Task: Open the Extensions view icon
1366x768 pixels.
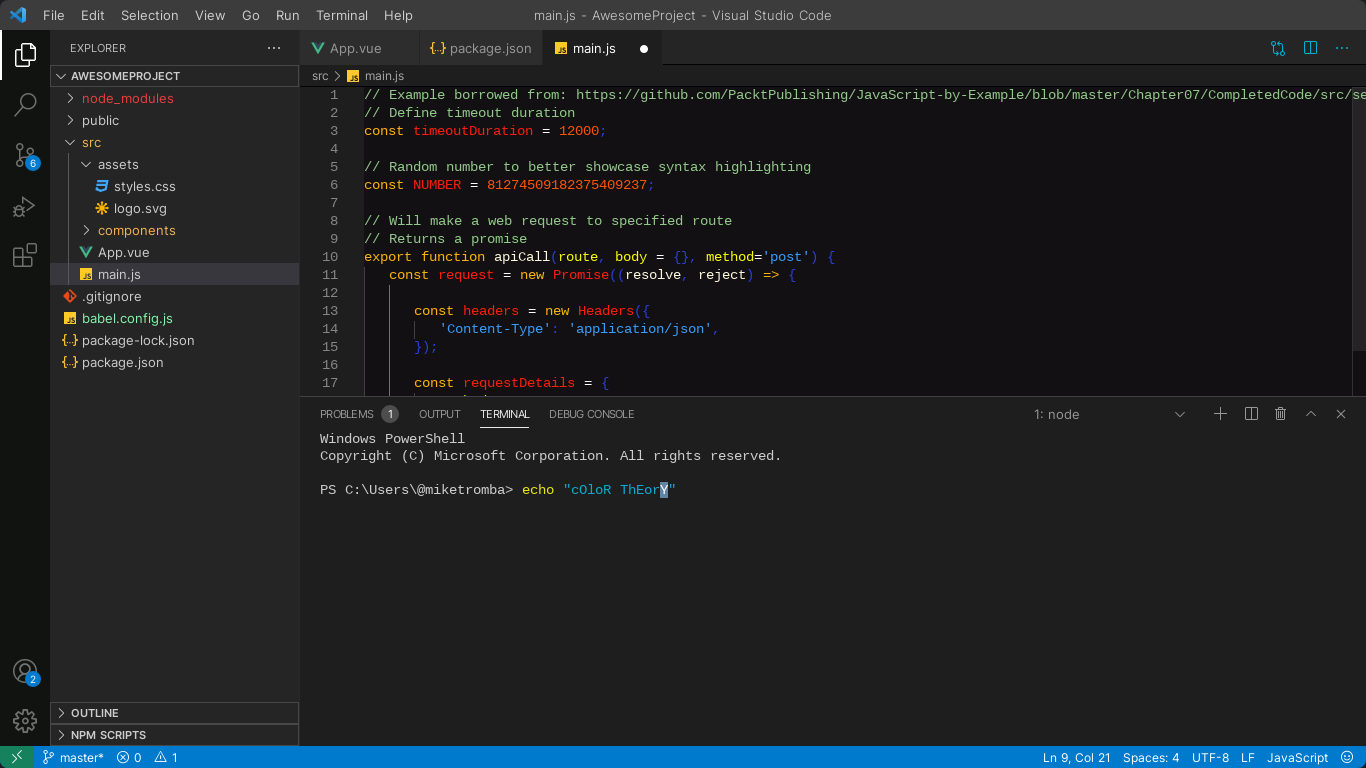Action: click(x=25, y=256)
